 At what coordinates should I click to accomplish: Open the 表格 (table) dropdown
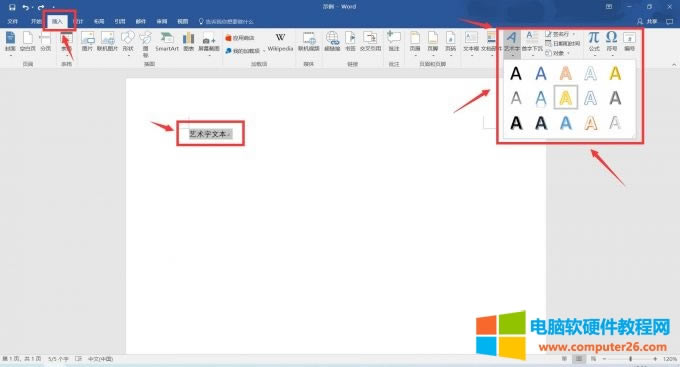coord(66,43)
